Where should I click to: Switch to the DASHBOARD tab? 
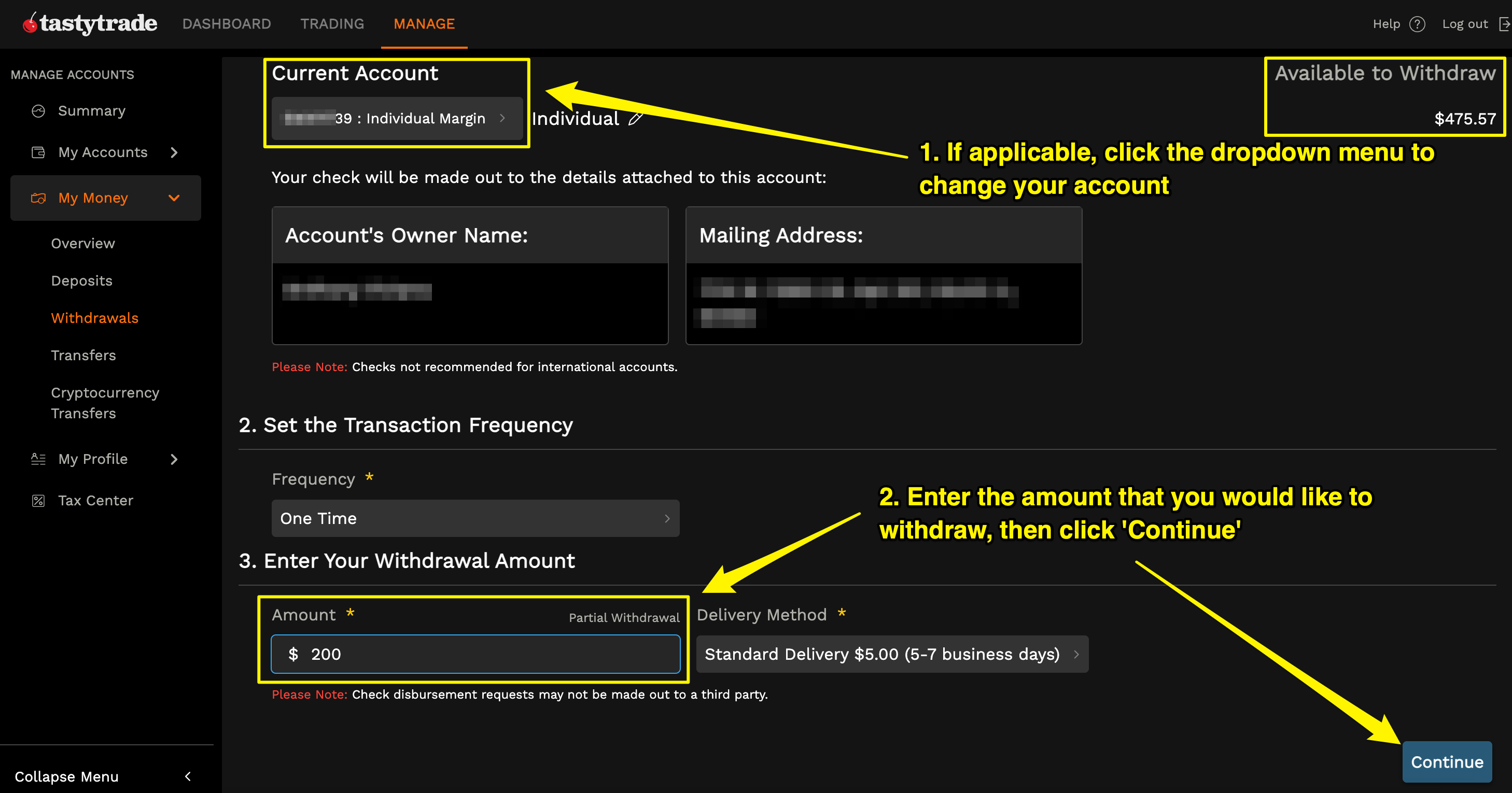click(x=227, y=23)
